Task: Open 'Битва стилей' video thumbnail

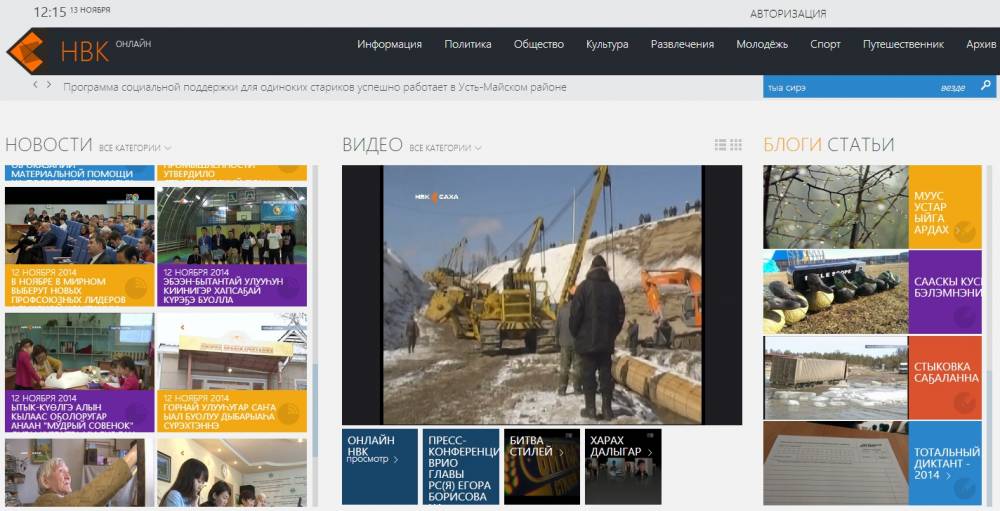Action: click(x=541, y=466)
